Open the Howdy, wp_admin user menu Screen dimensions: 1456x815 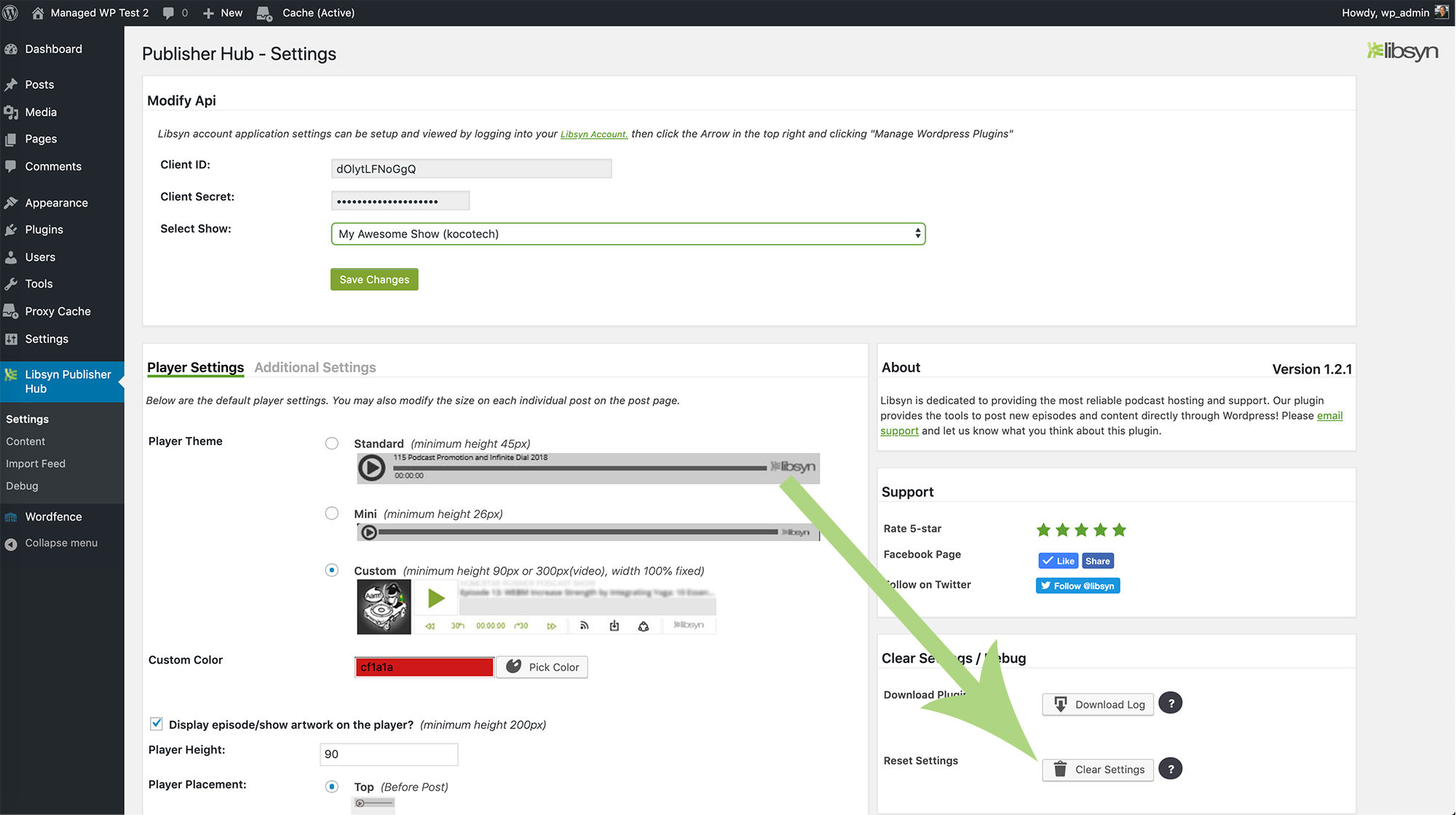click(1395, 12)
